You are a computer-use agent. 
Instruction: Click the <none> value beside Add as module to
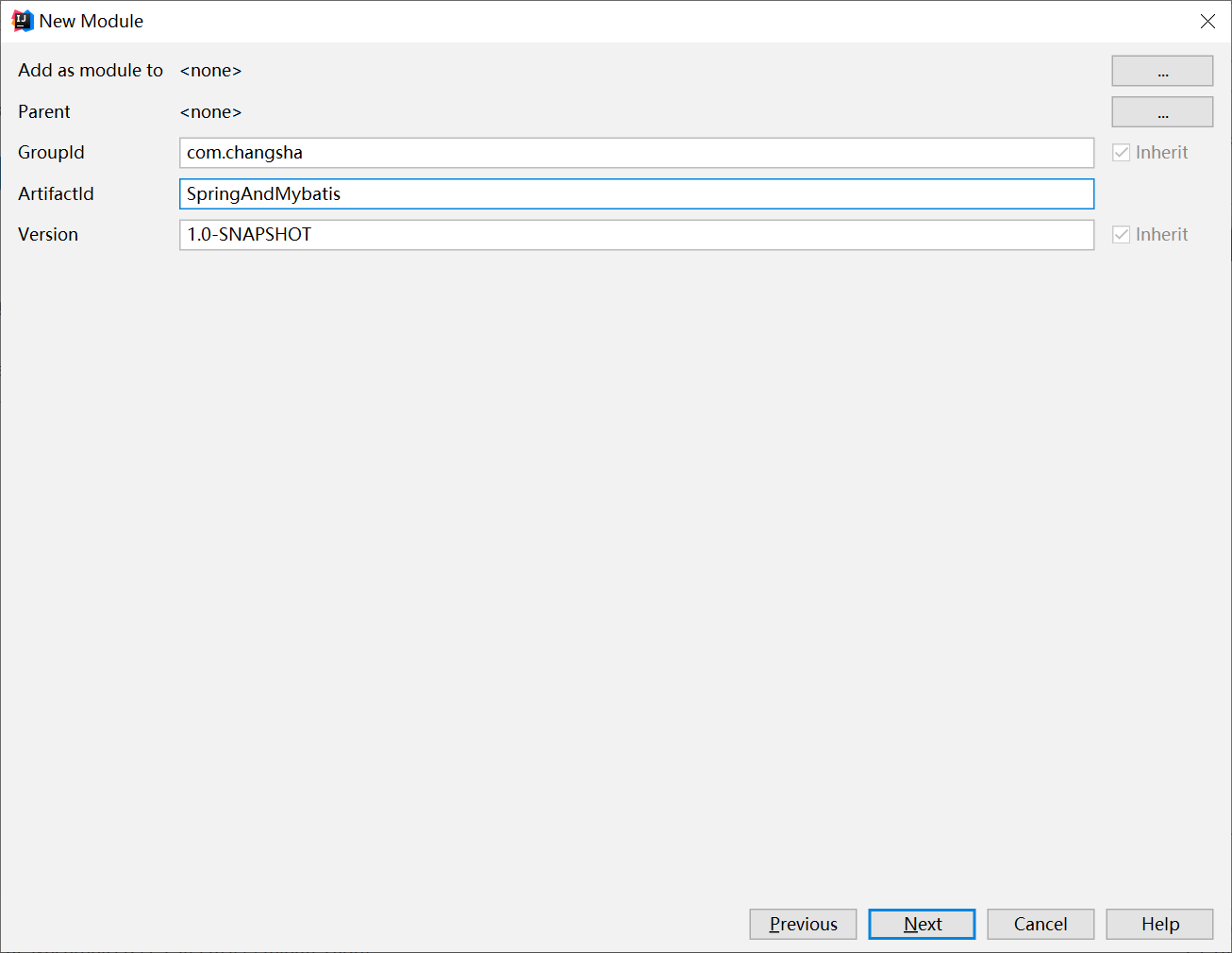[x=210, y=71]
